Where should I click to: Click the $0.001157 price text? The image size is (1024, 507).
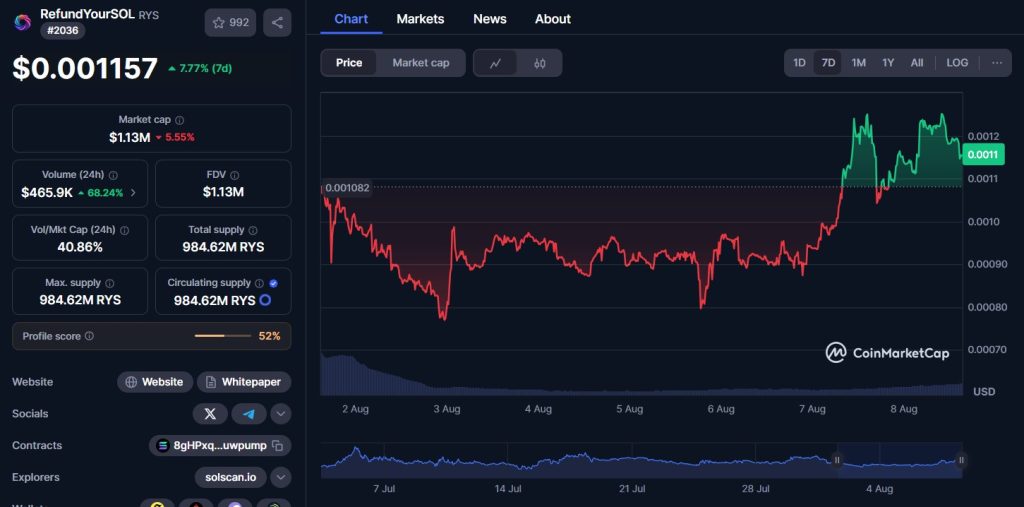(x=85, y=69)
